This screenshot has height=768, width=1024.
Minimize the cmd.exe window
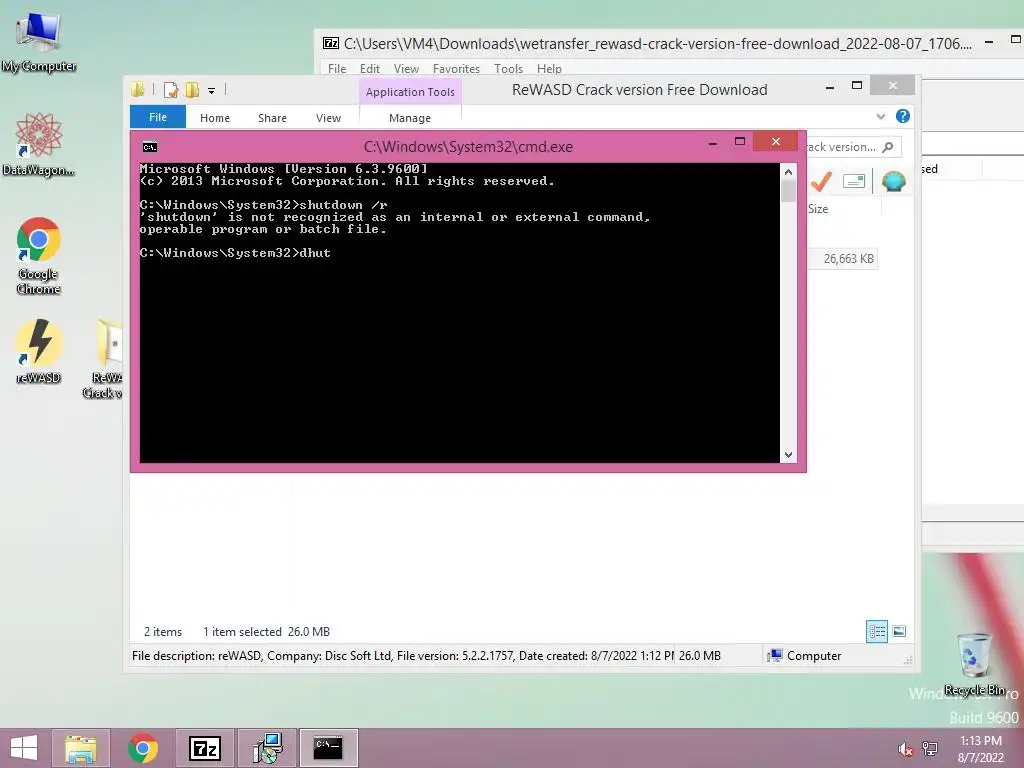(x=712, y=142)
